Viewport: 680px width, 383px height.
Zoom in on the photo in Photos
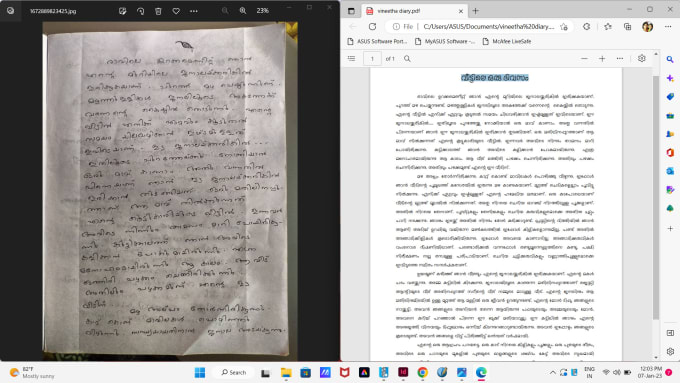(243, 11)
